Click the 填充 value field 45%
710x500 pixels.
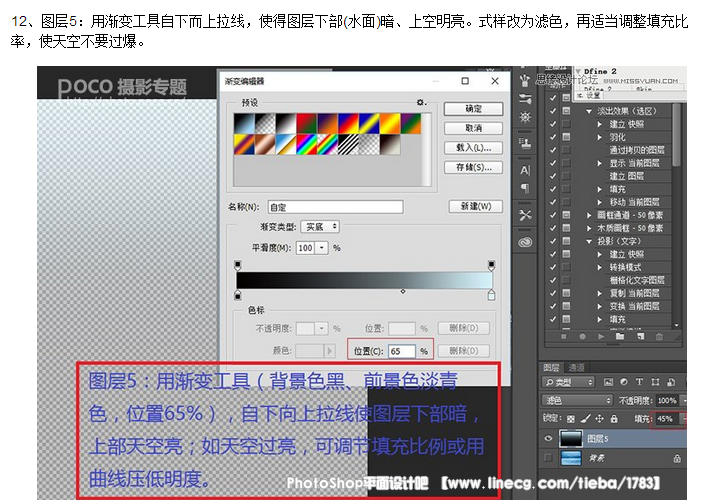[x=665, y=419]
